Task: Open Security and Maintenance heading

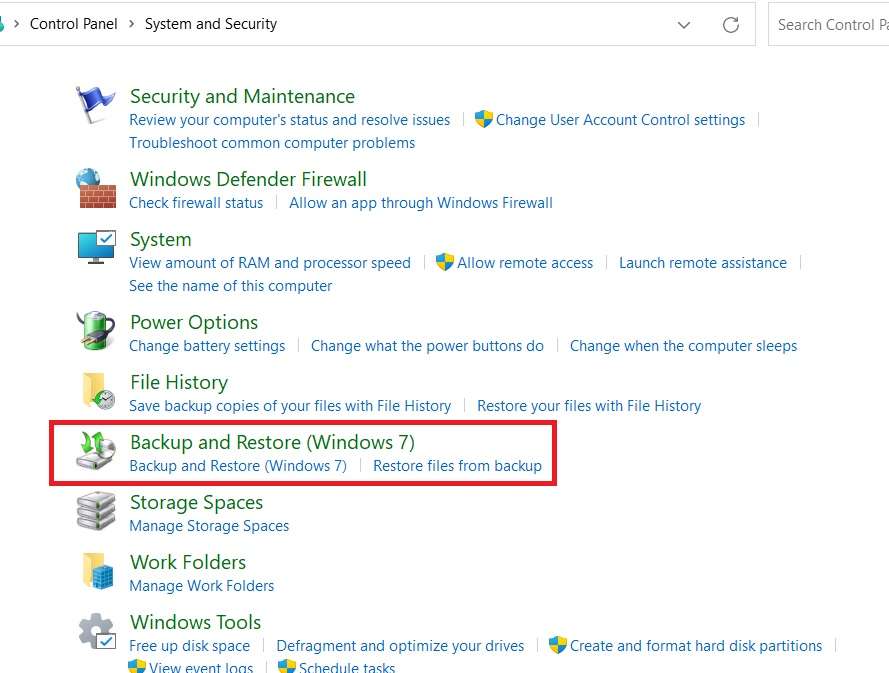Action: (242, 96)
